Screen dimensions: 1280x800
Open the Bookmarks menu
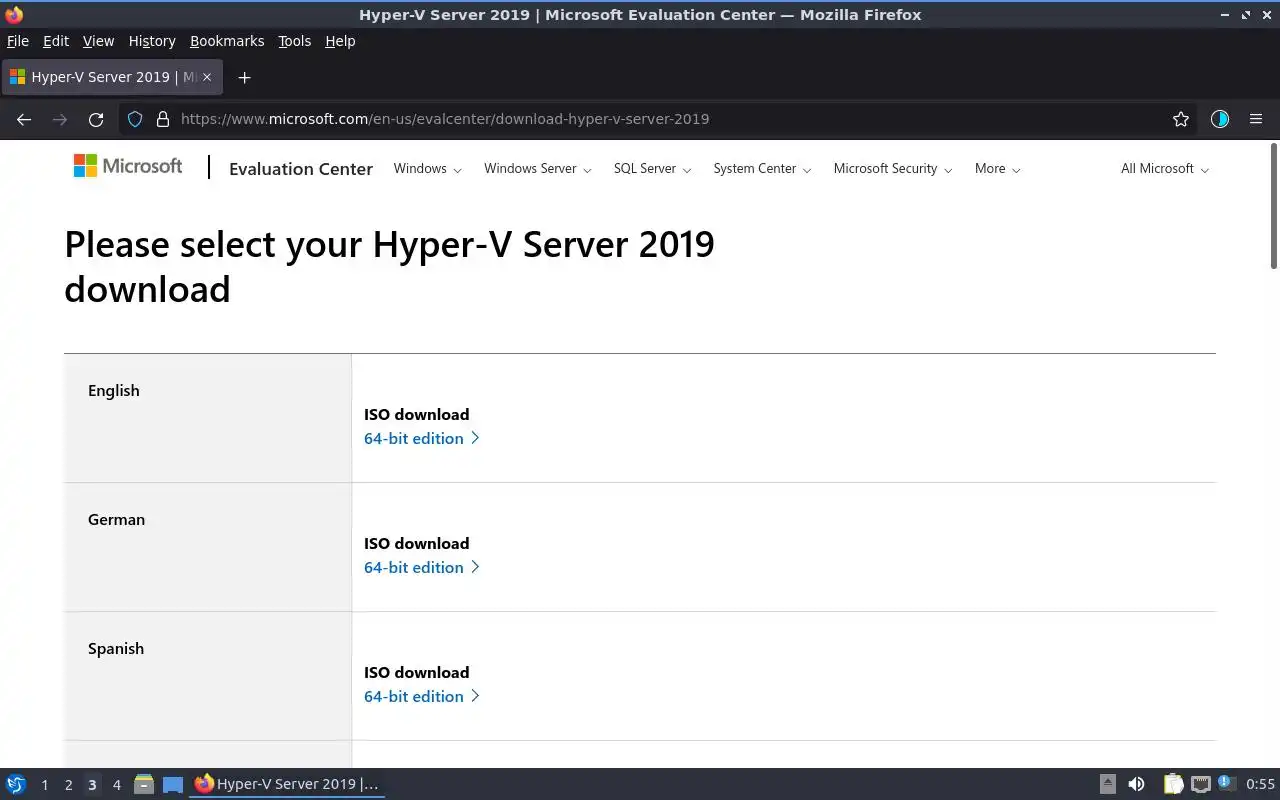(x=227, y=41)
